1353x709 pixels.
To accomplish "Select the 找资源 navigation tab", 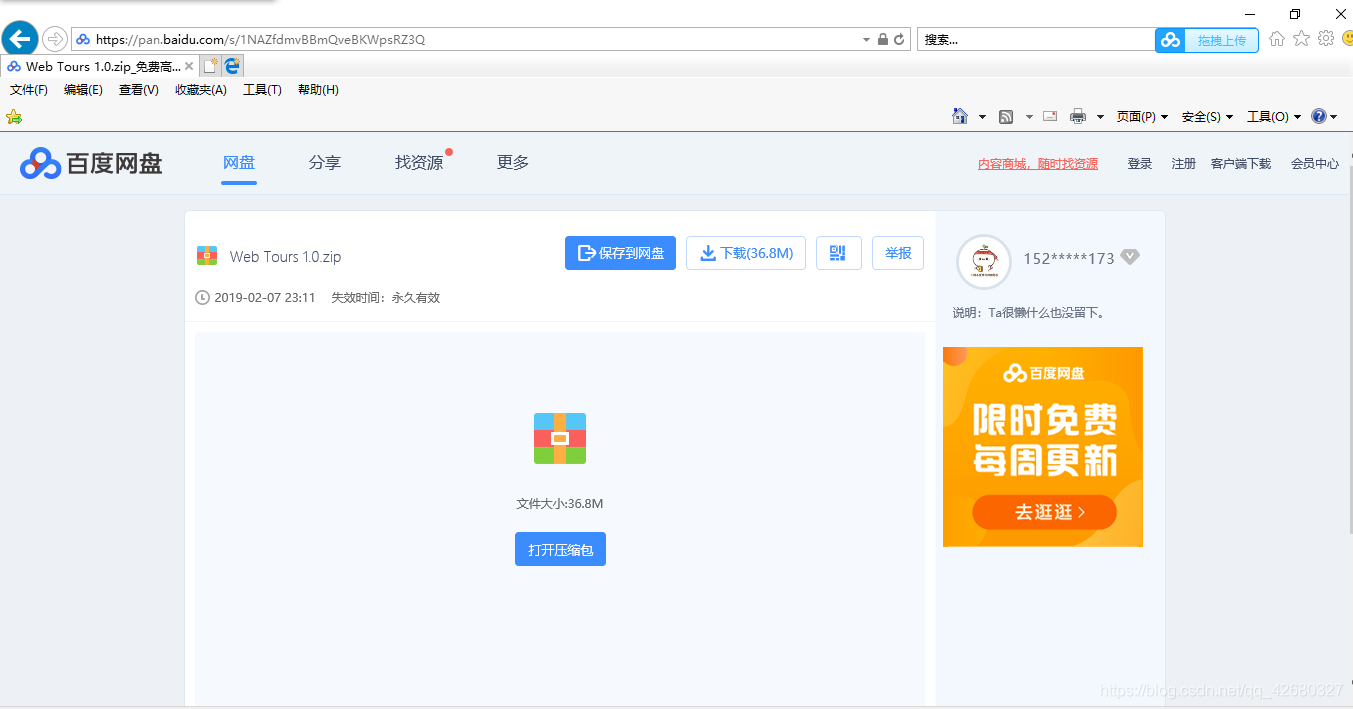I will click(x=419, y=163).
